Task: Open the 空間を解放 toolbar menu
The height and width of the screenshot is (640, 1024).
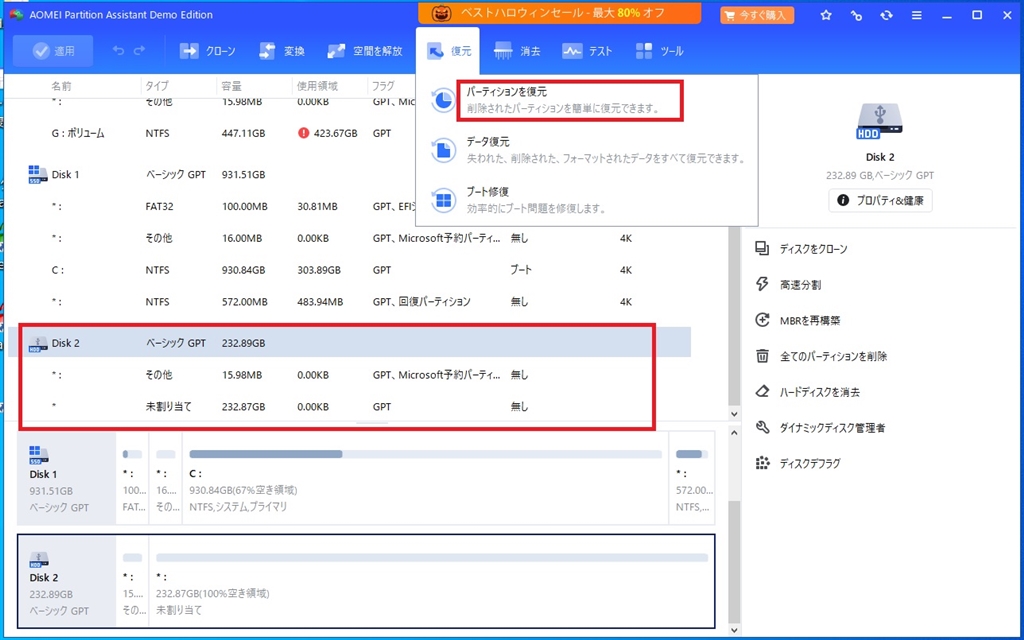Action: click(x=364, y=51)
